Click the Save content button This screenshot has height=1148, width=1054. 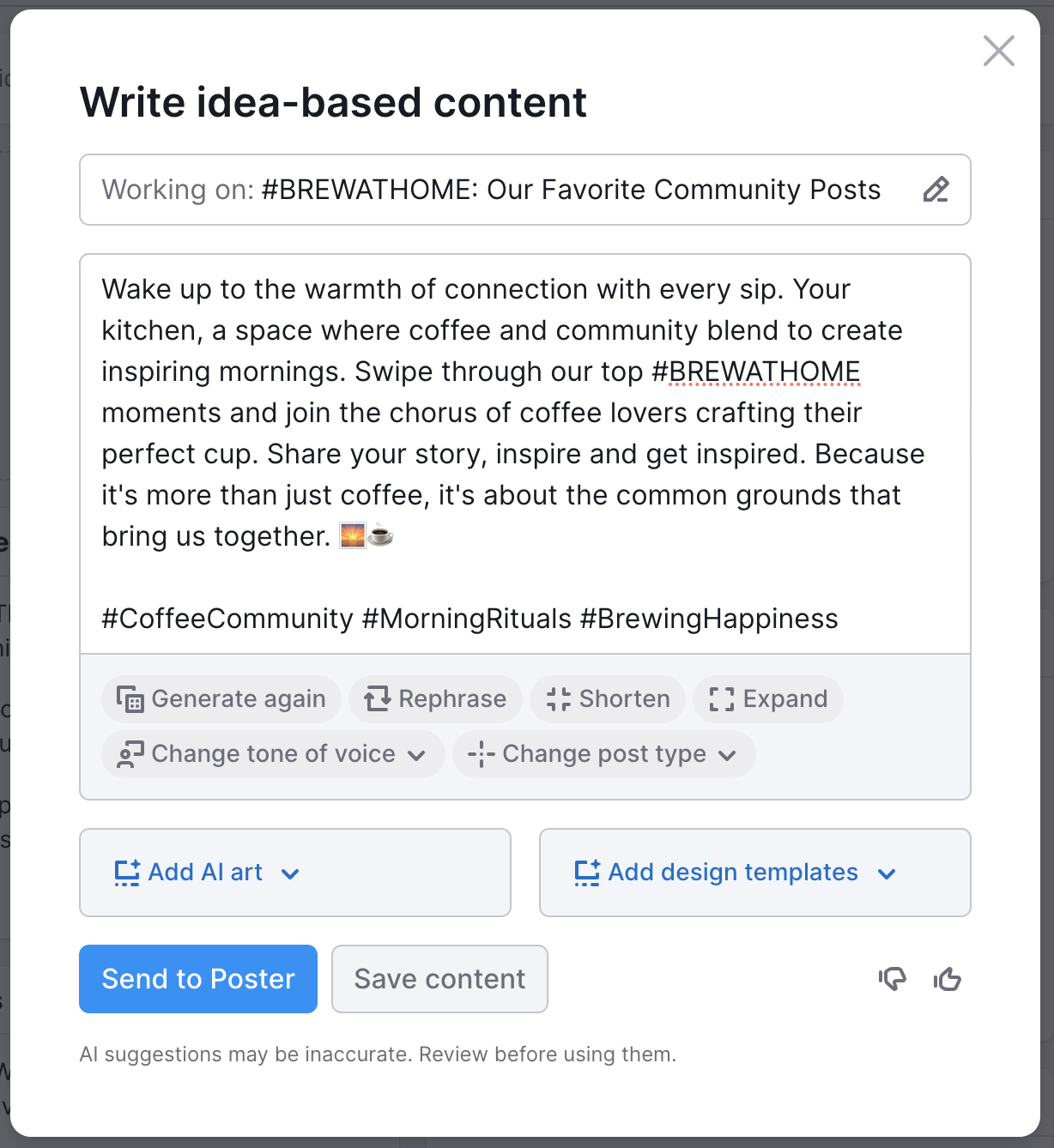click(x=439, y=979)
